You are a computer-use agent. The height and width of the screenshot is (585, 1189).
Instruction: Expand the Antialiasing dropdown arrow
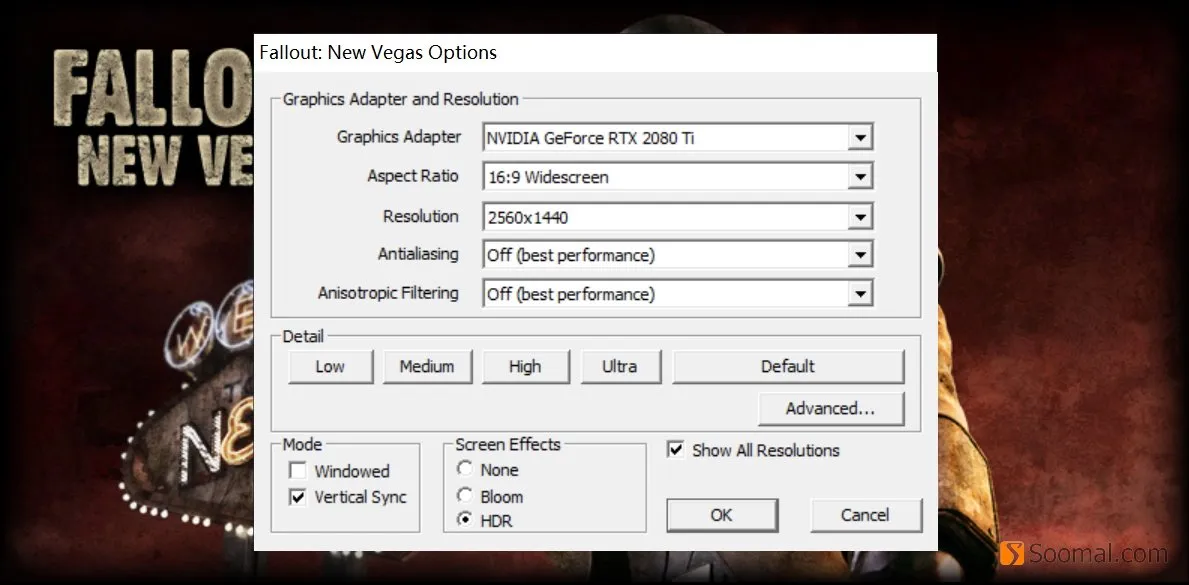pos(860,255)
